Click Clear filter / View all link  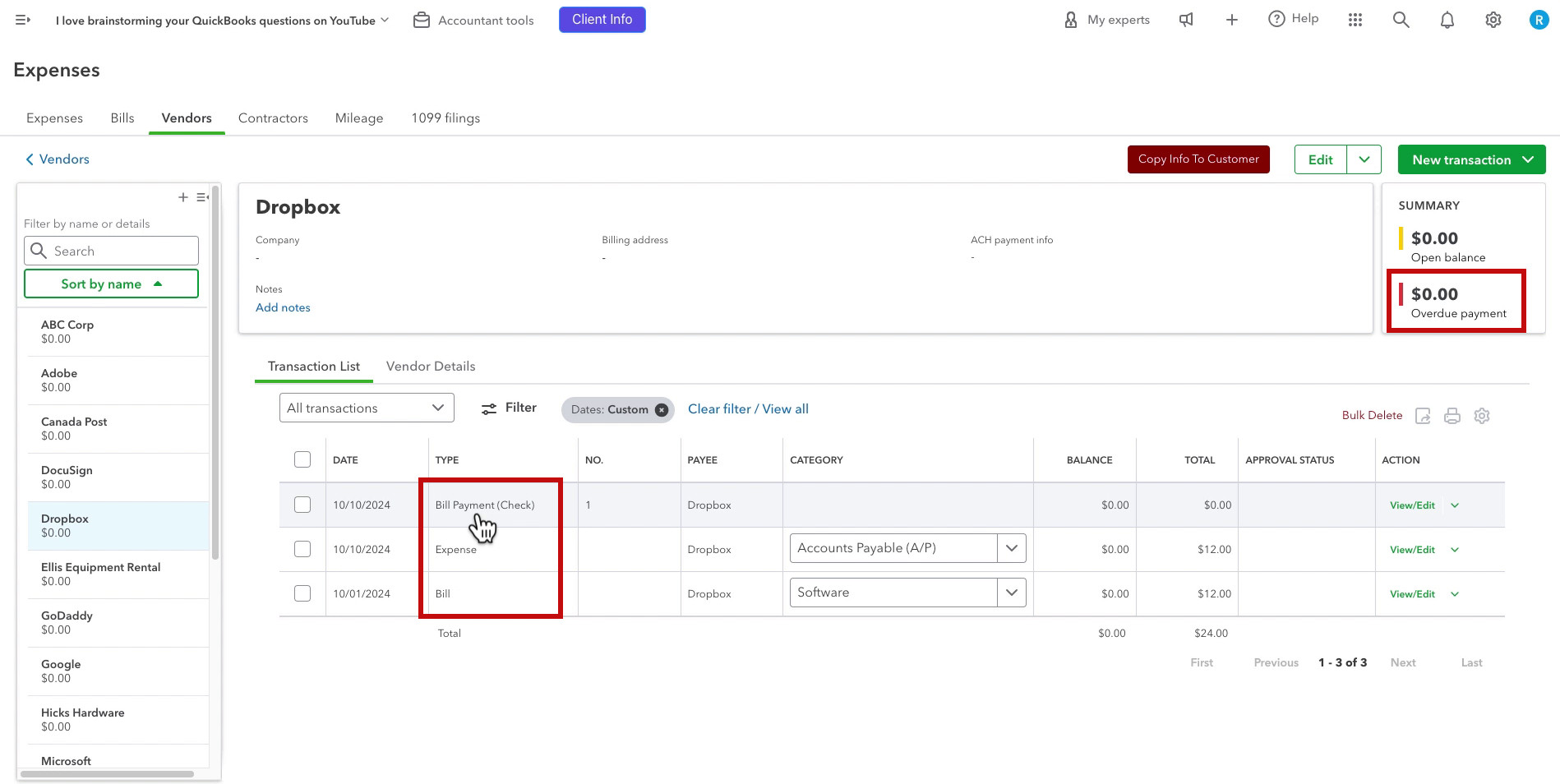click(x=748, y=408)
